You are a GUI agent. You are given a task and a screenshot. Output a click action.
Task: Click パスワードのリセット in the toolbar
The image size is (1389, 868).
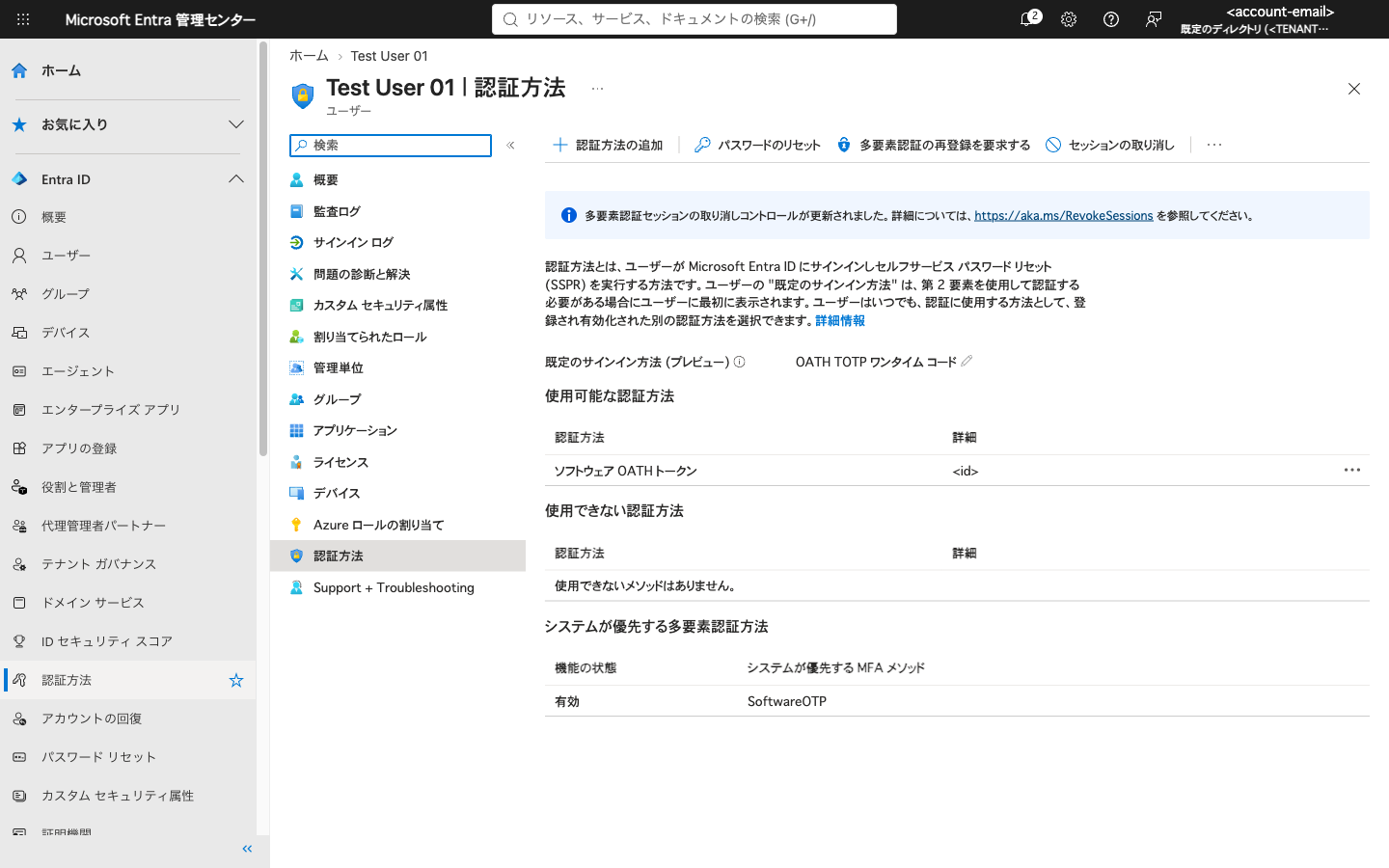[757, 145]
